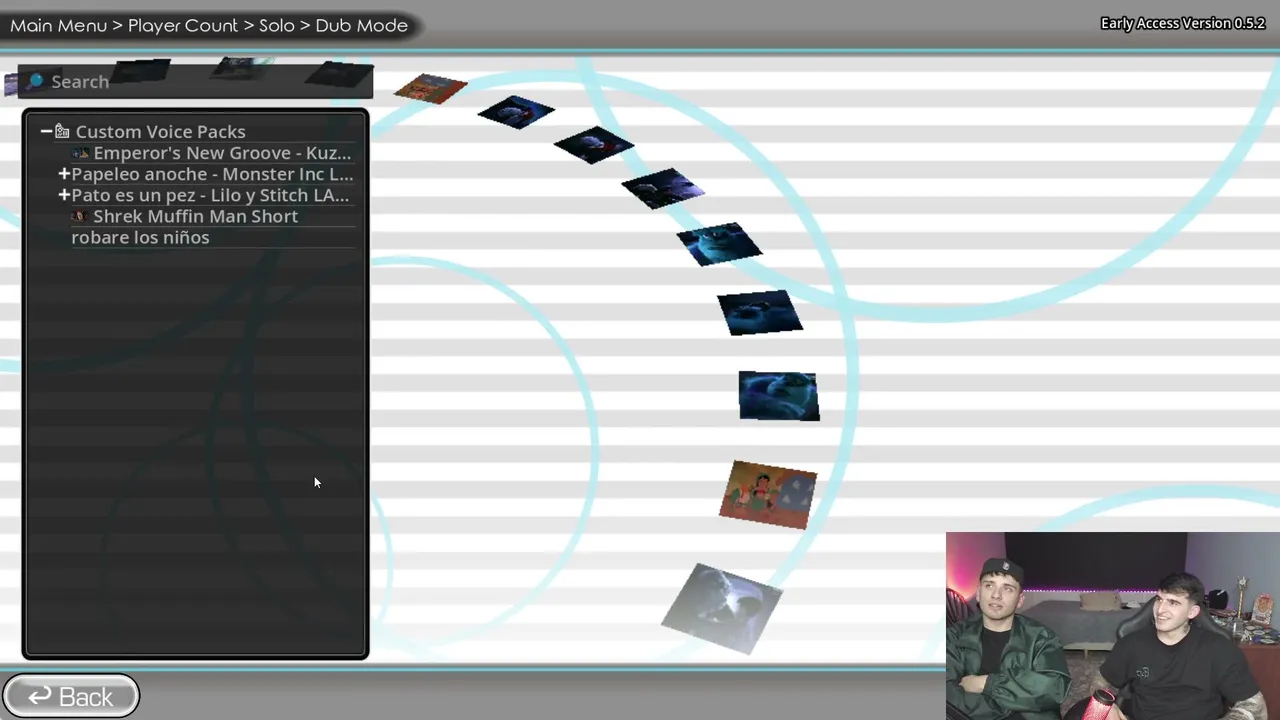Pick the colorful Lilo and Stitch thumbnail
This screenshot has width=1280, height=720.
click(768, 494)
